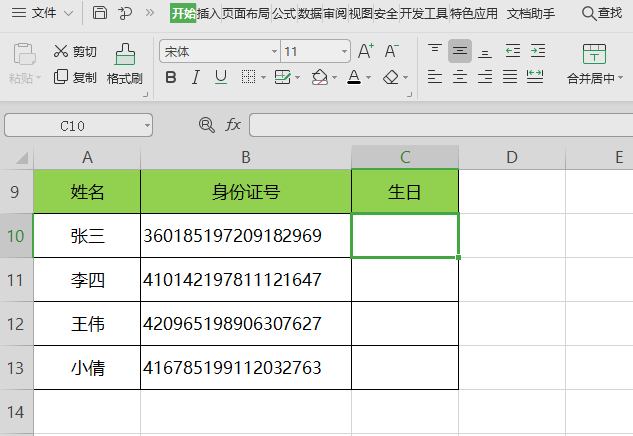Toggle Underline formatting
The width and height of the screenshot is (633, 436).
click(x=220, y=77)
